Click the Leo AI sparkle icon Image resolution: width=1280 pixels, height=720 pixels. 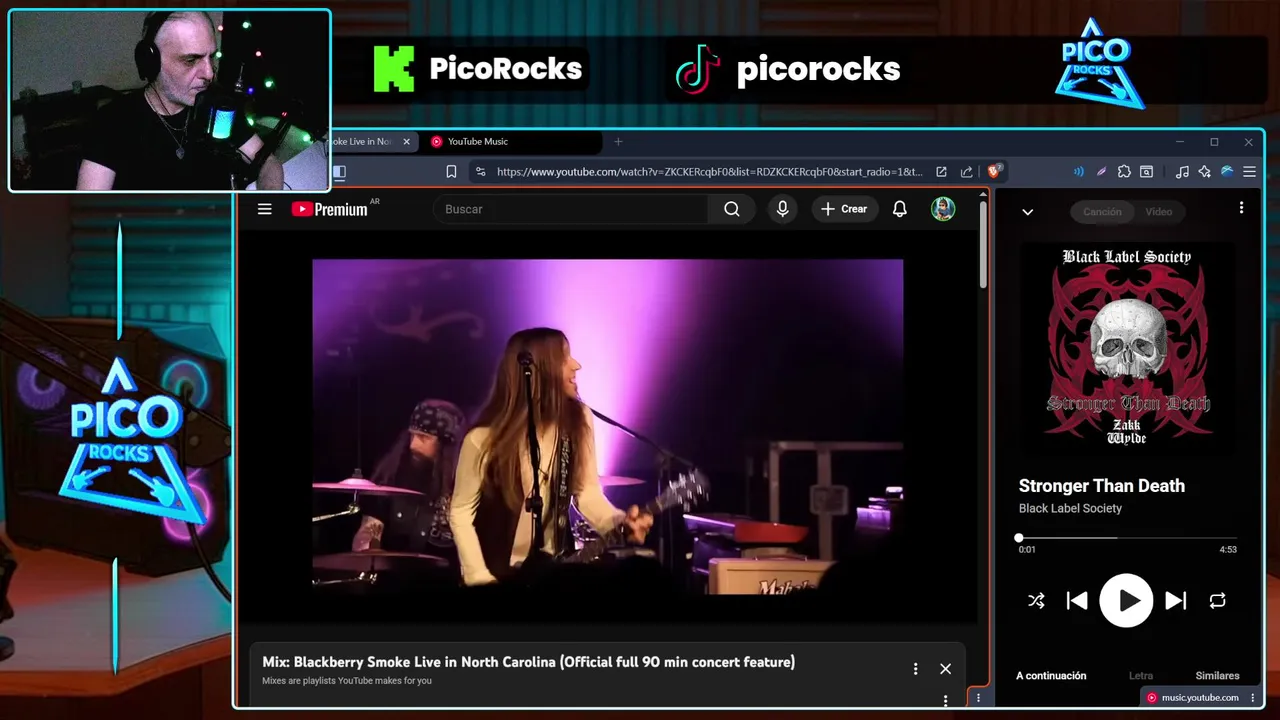click(1205, 172)
